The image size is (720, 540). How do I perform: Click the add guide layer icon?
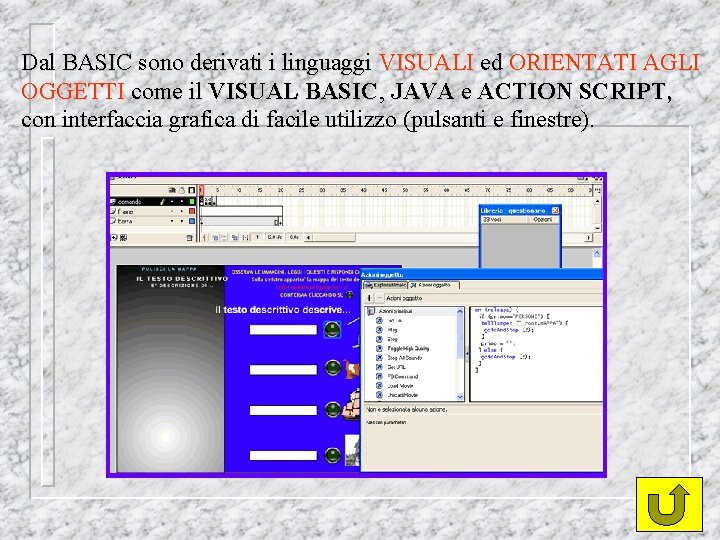[123, 237]
